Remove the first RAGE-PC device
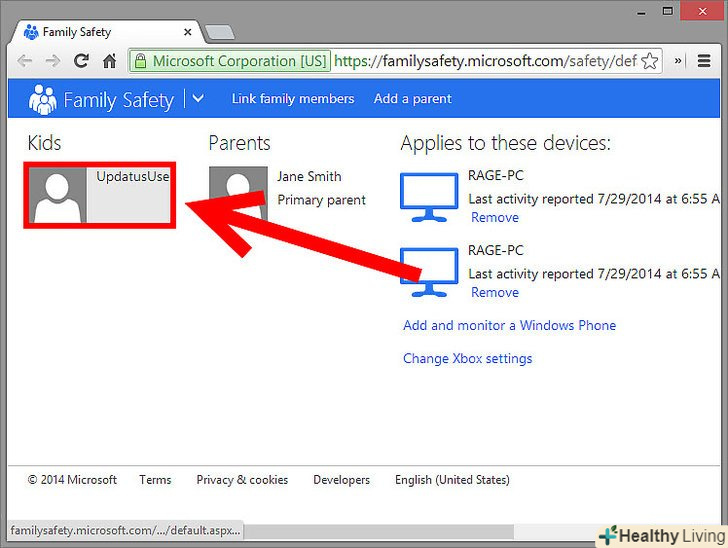728x548 pixels. point(494,217)
